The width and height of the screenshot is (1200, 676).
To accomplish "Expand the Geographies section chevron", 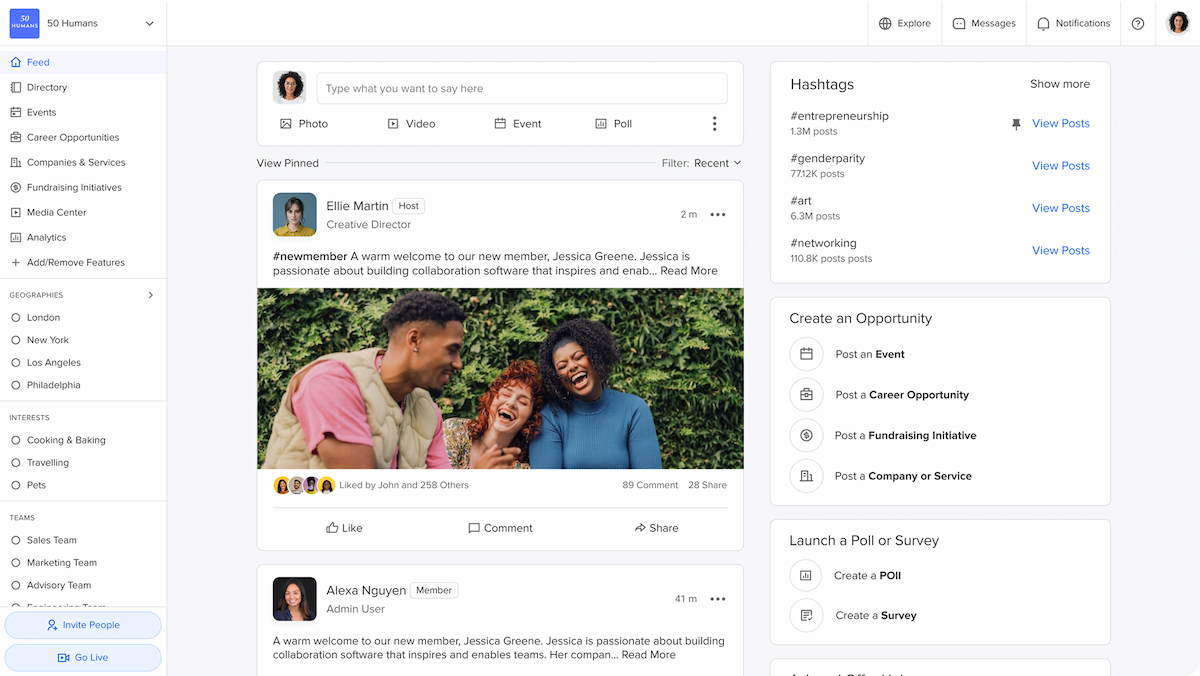I will click(151, 295).
